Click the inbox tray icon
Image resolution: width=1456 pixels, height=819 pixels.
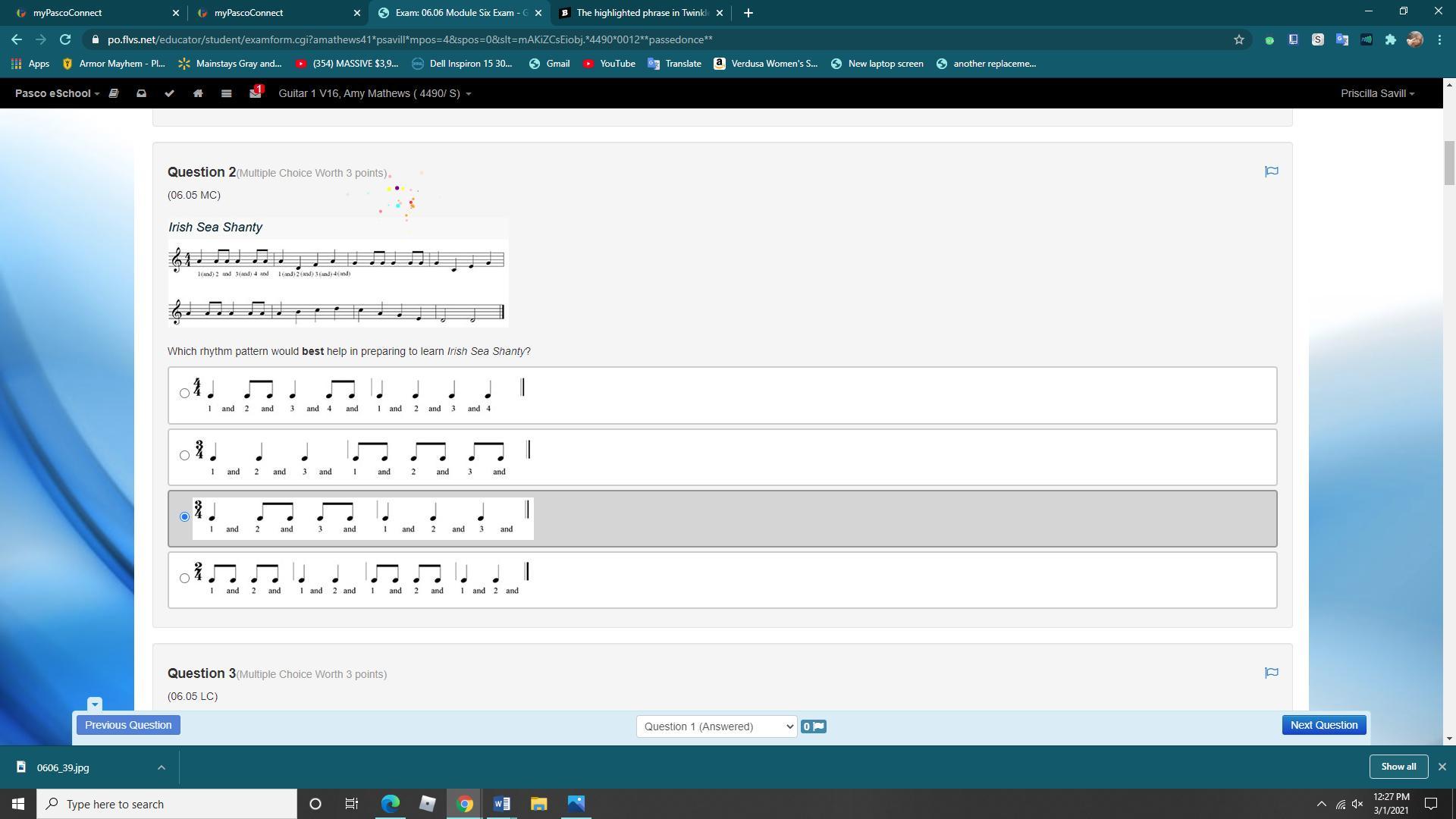pos(141,93)
